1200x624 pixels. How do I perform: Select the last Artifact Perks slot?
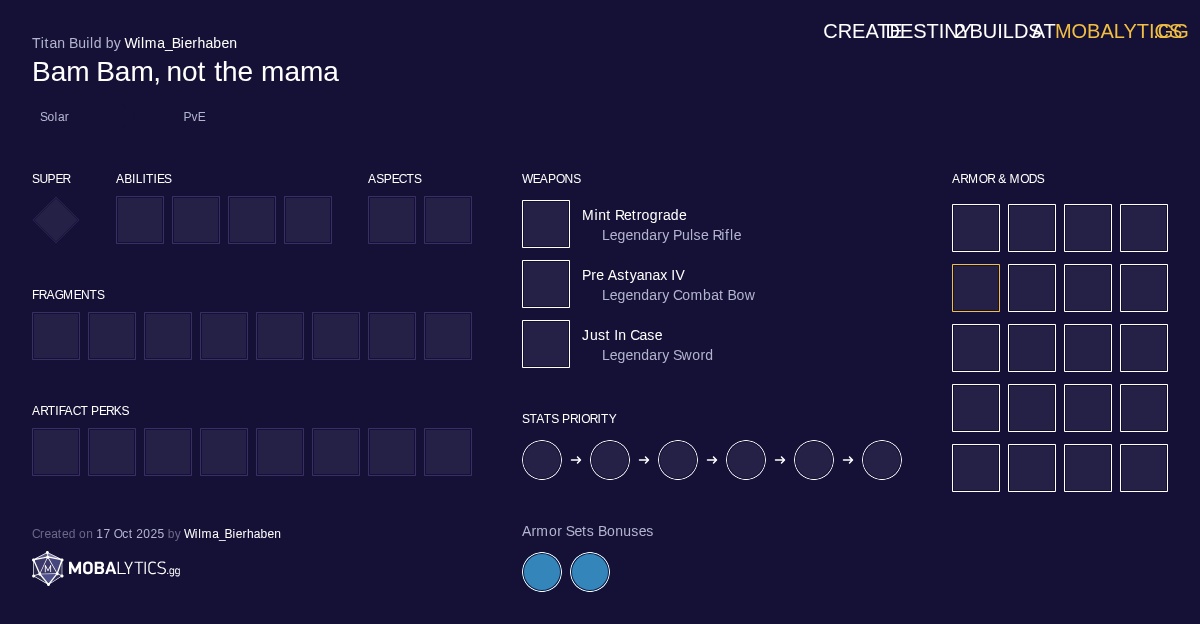448,452
